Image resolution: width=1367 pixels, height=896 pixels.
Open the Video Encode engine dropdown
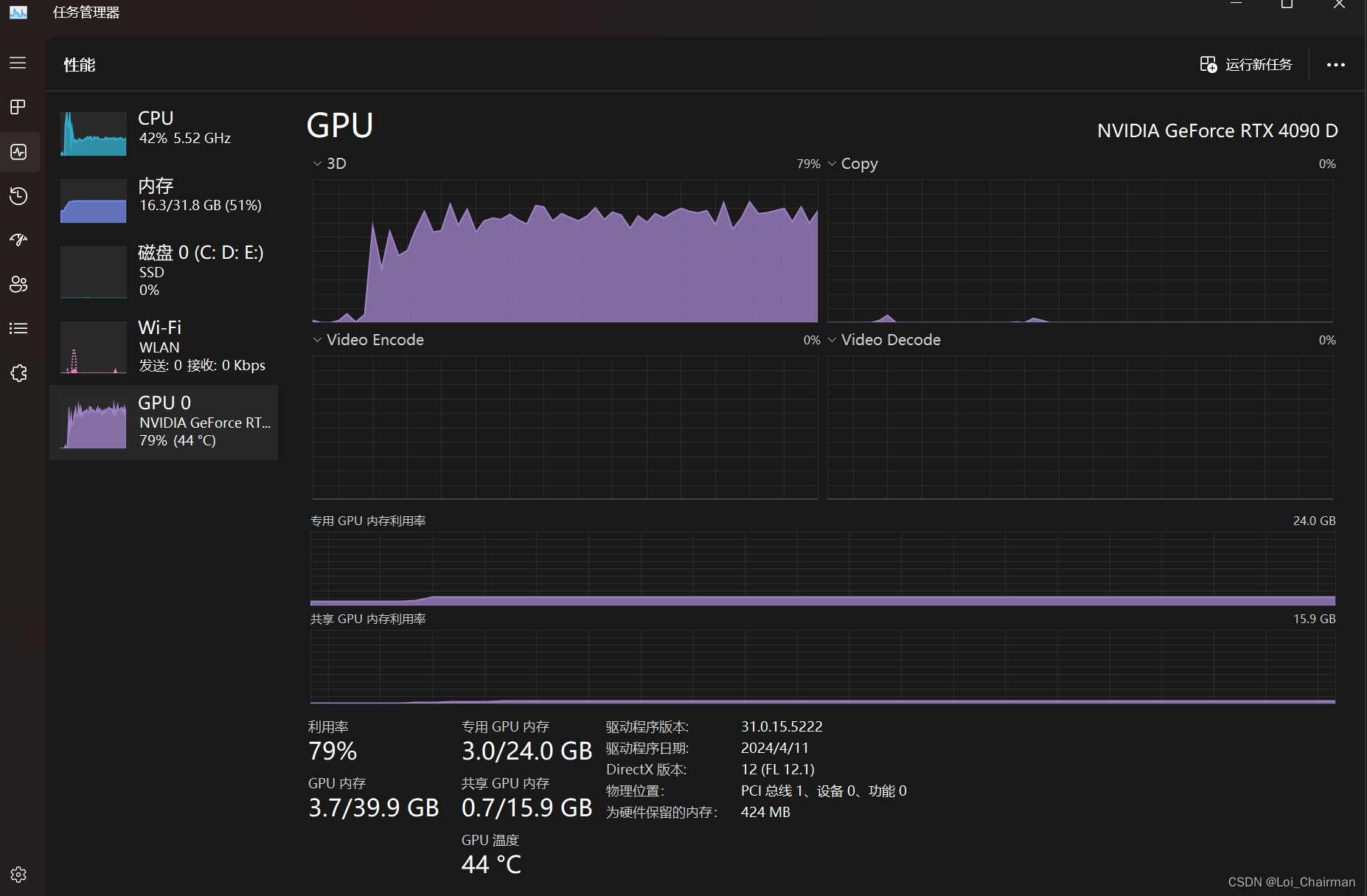(317, 340)
